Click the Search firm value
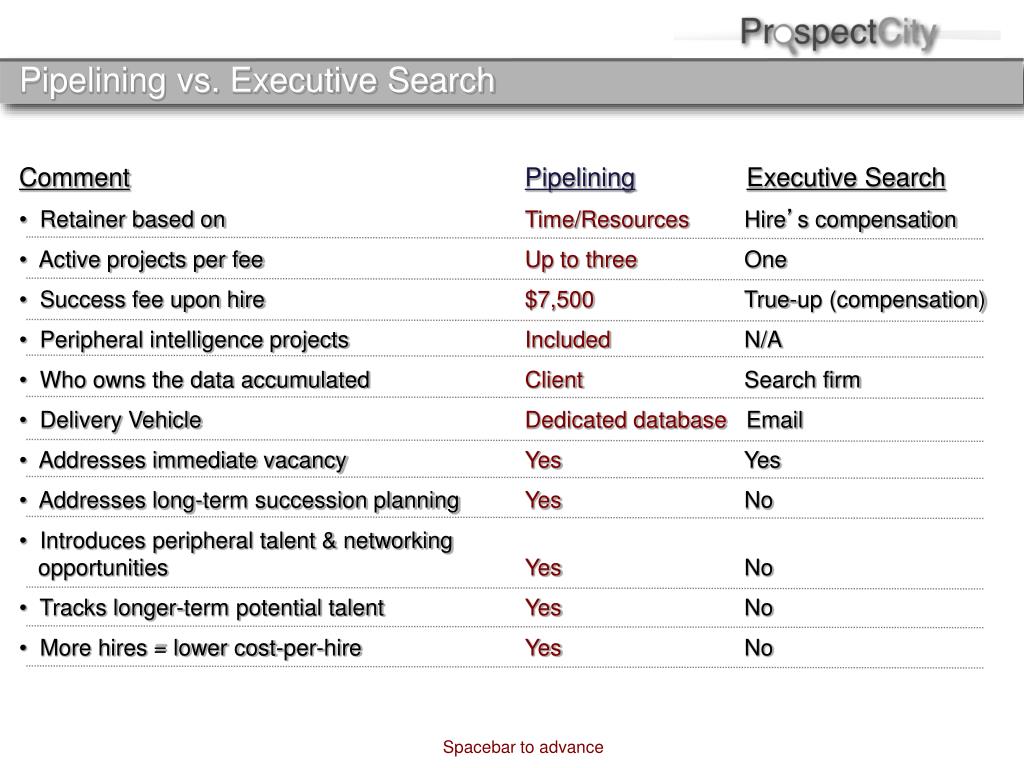 [x=803, y=380]
